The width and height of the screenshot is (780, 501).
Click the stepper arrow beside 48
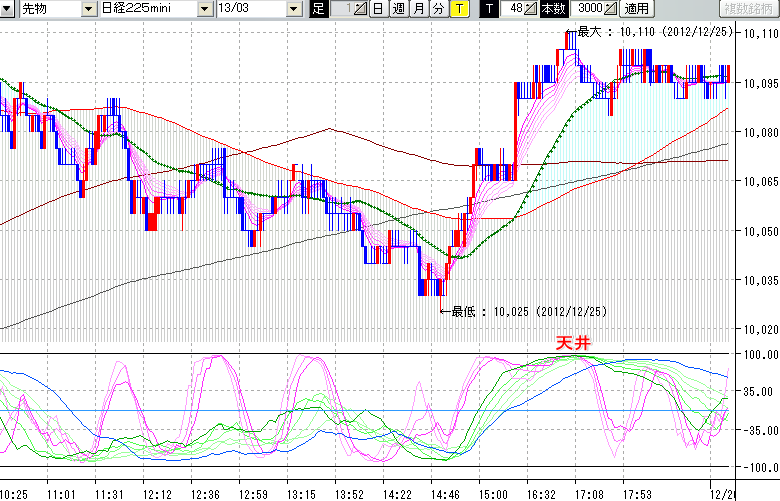tap(532, 9)
